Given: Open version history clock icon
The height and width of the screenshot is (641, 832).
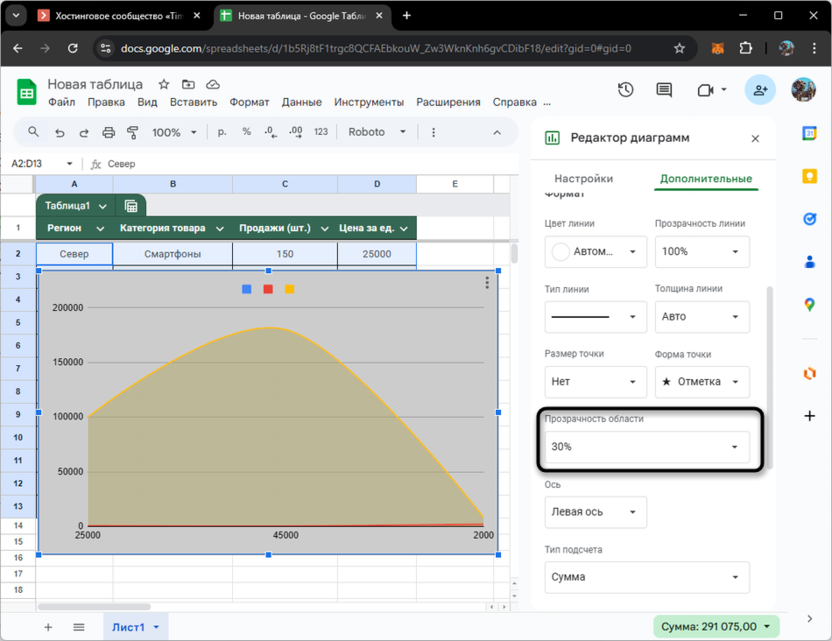Looking at the screenshot, I should pyautogui.click(x=626, y=90).
